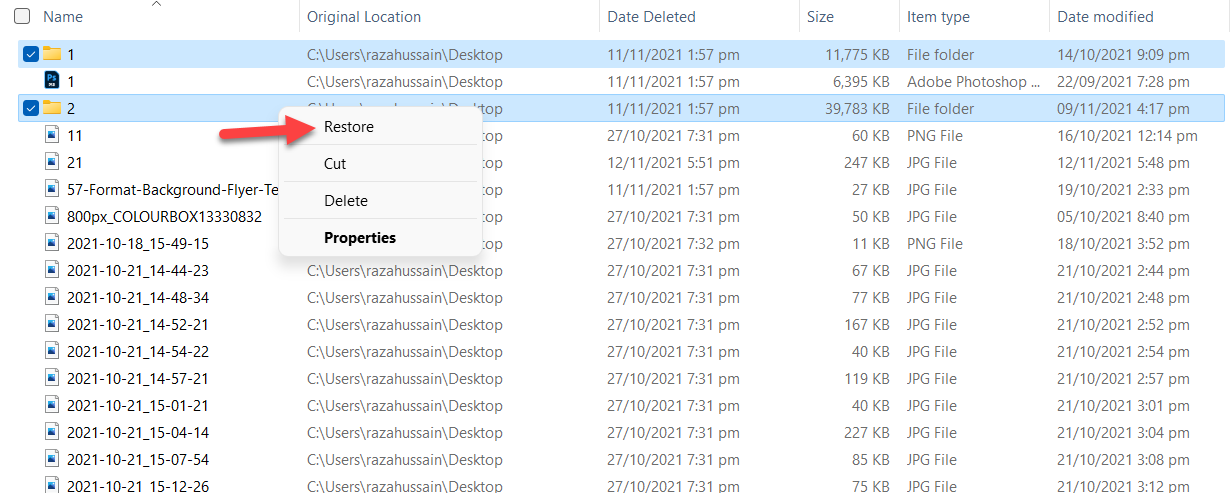Image resolution: width=1230 pixels, height=493 pixels.
Task: Click the folder icon for folder 2
Action: (x=52, y=108)
